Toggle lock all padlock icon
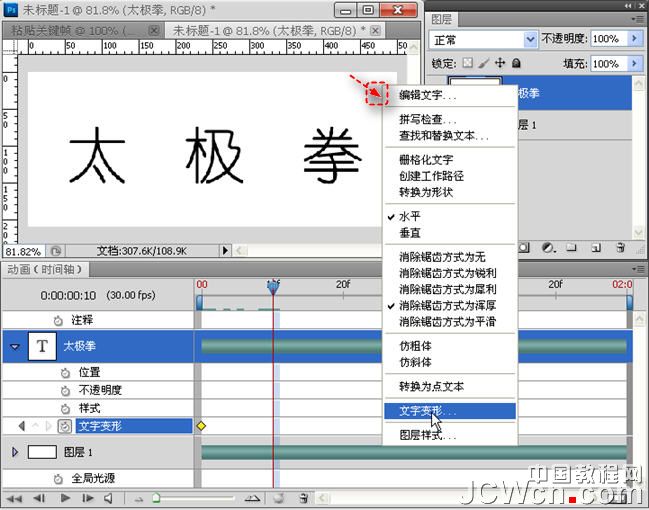 (516, 63)
